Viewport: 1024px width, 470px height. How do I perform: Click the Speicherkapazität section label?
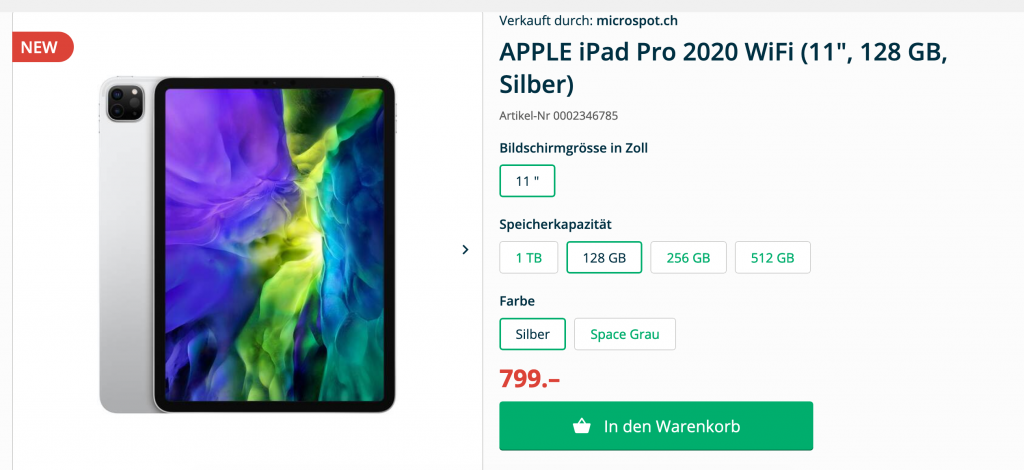coord(555,225)
